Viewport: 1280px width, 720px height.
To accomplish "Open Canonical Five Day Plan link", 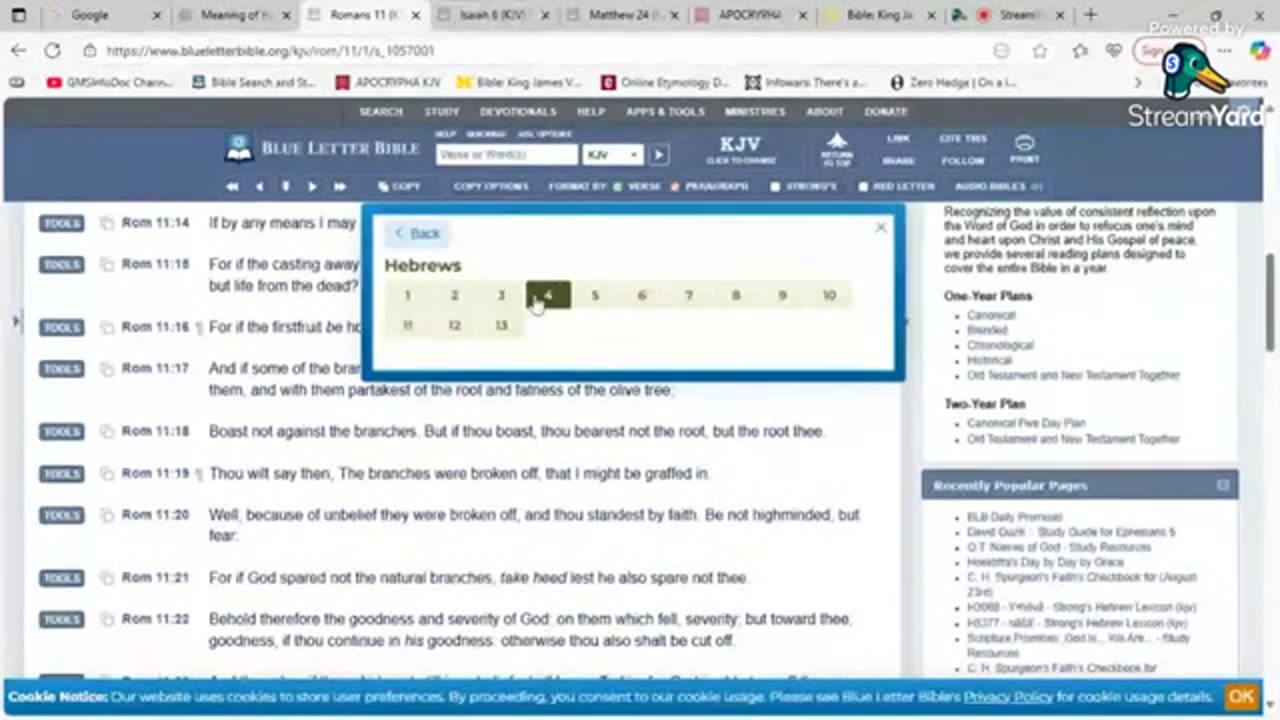I will (1026, 423).
